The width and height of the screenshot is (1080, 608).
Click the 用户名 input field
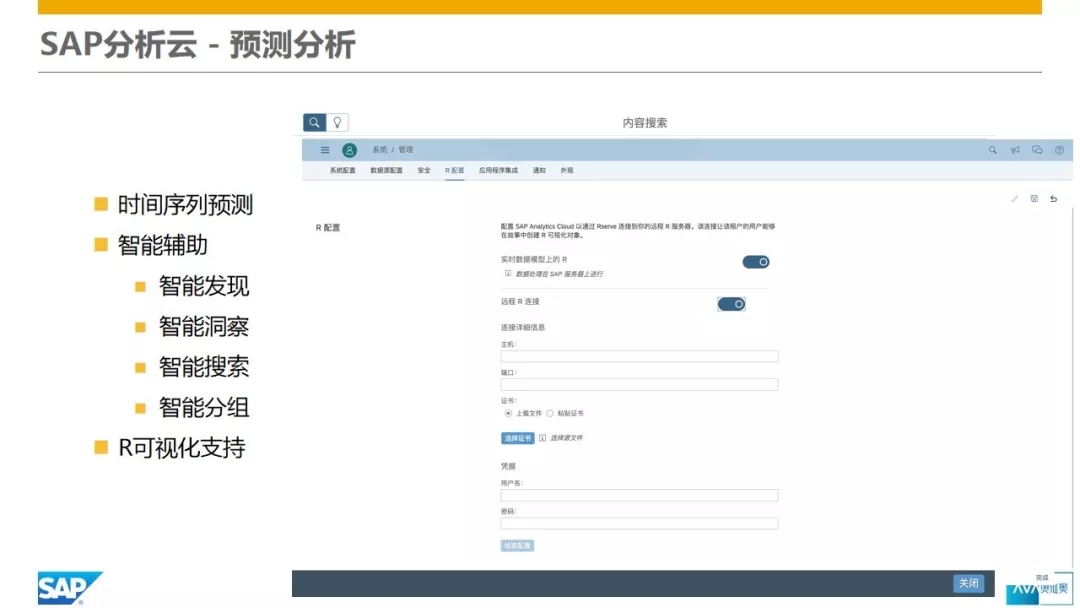pyautogui.click(x=639, y=496)
